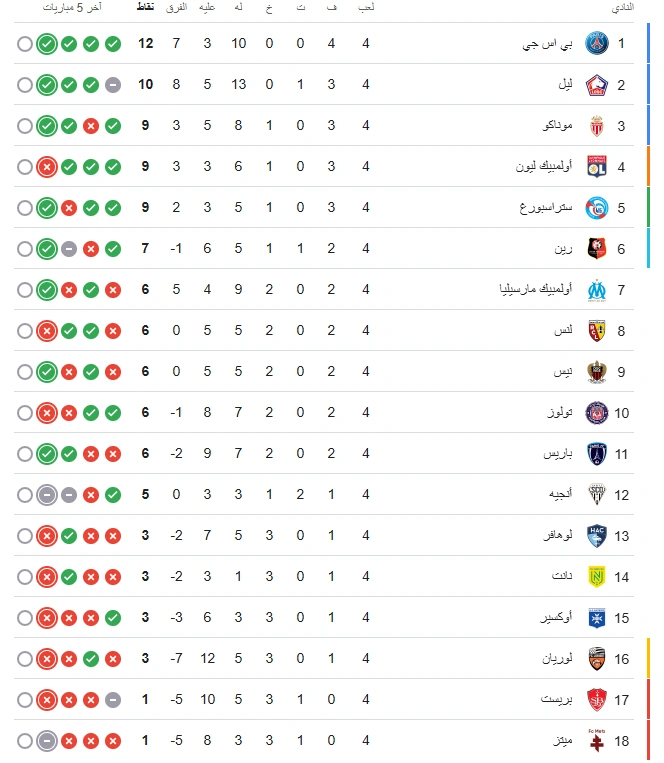Click Lyon's latest match loss indicator
Viewport: 664px width, 763px height.
coord(47,167)
